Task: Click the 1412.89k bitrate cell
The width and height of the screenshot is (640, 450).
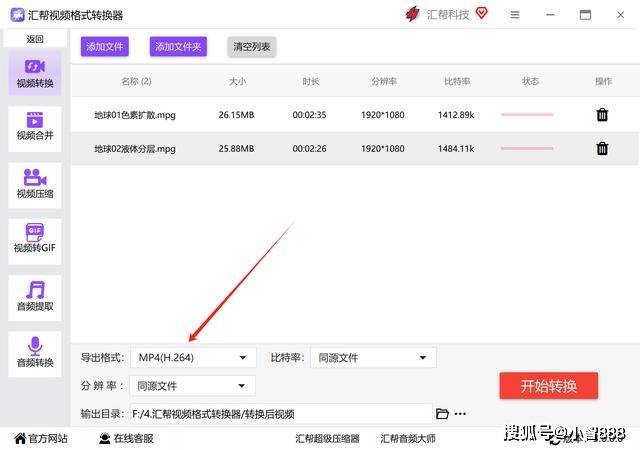Action: coord(456,115)
